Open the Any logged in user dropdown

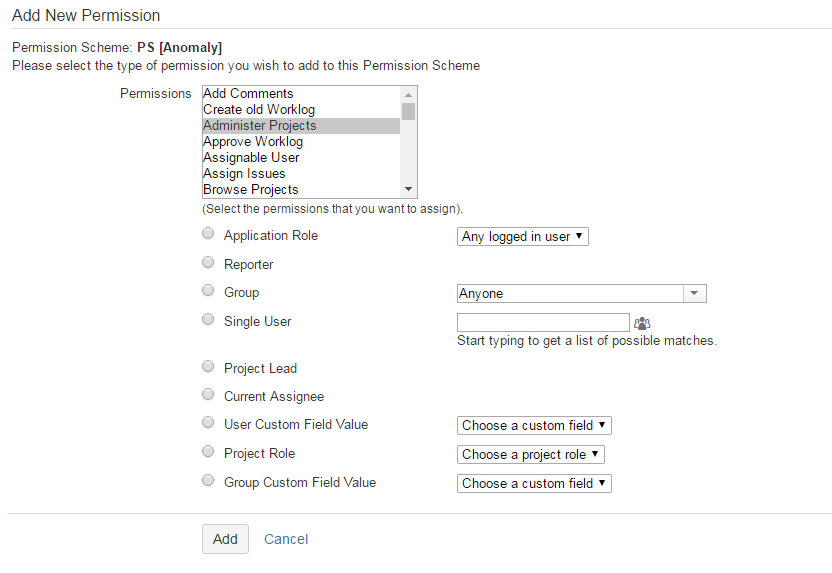tap(523, 237)
